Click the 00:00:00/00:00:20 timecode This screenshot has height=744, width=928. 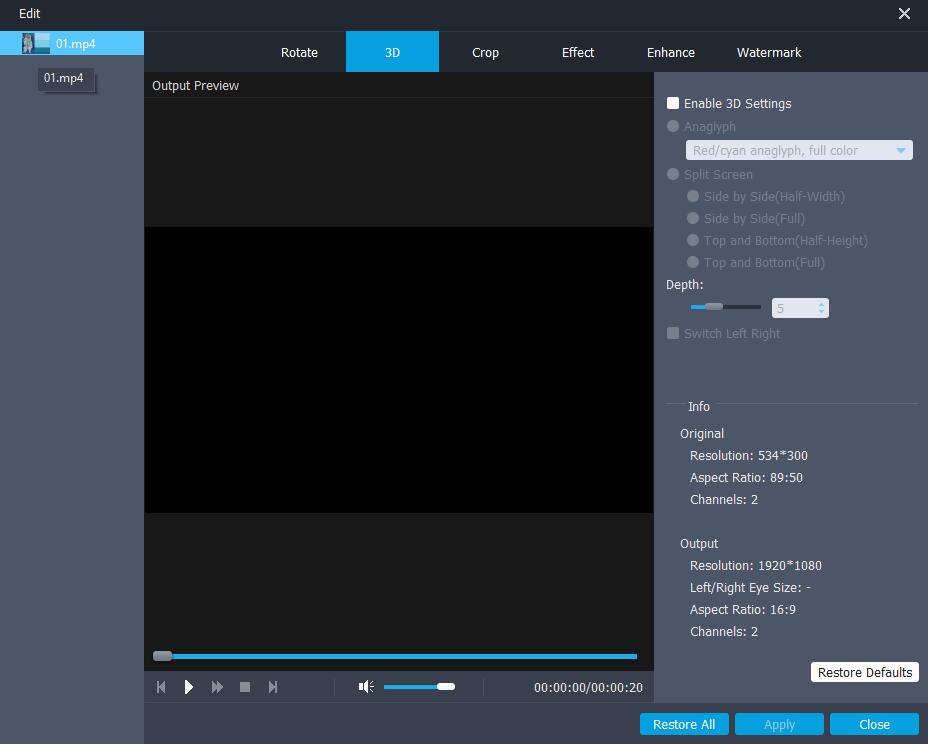click(x=588, y=687)
